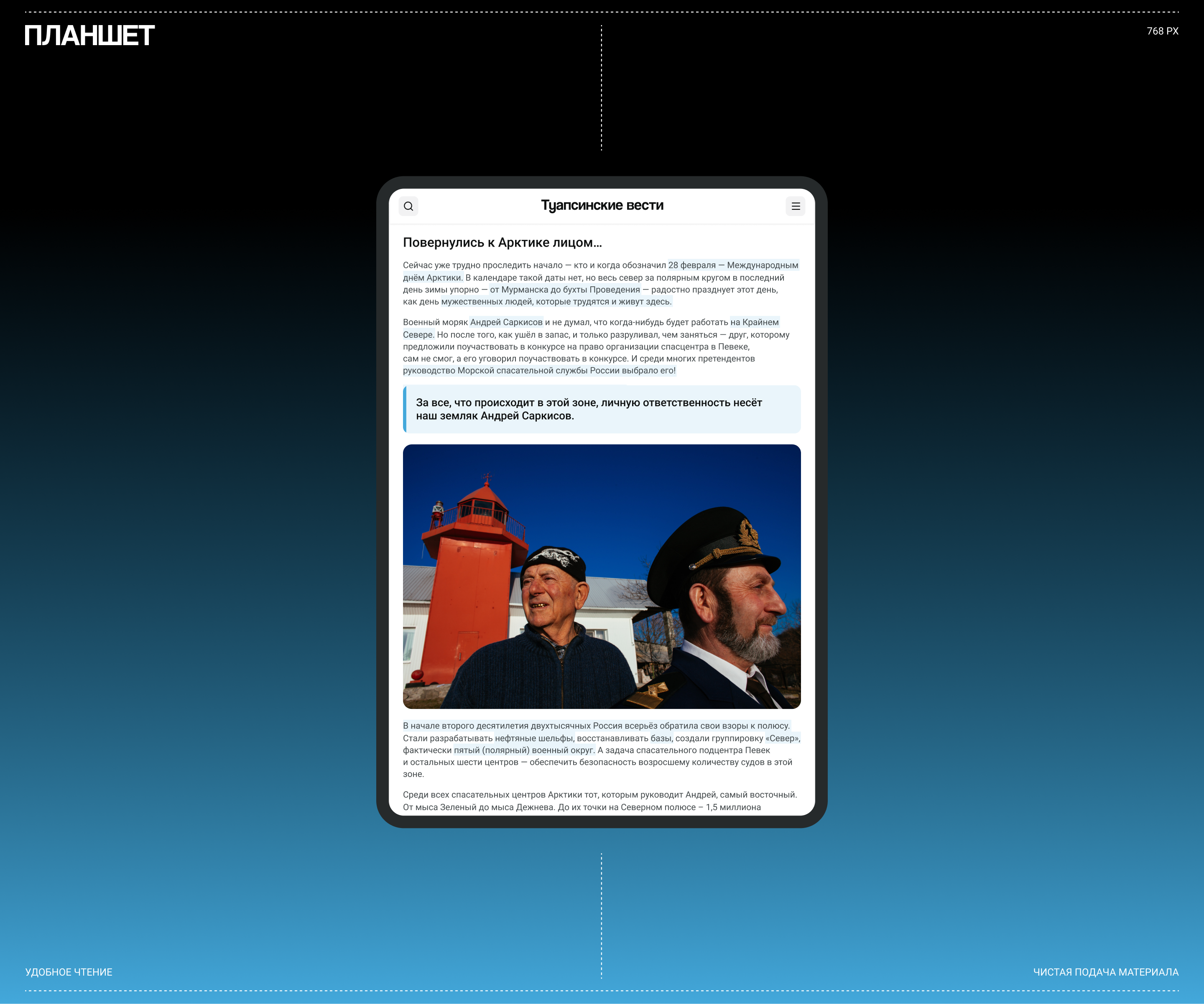The width and height of the screenshot is (1204, 1004).
Task: Click the headline Повернулись к Арктике лицом
Action: (x=503, y=242)
